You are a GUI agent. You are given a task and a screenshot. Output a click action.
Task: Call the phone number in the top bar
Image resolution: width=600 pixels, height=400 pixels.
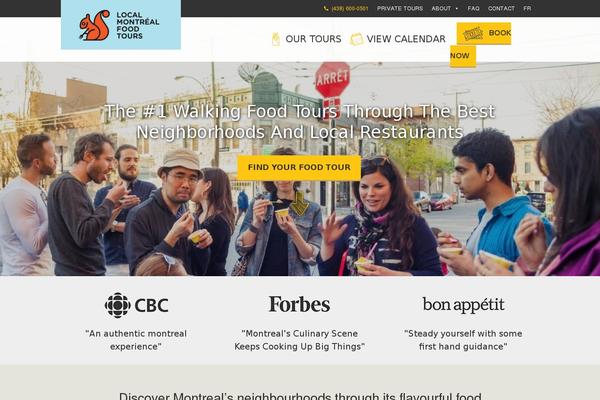350,8
